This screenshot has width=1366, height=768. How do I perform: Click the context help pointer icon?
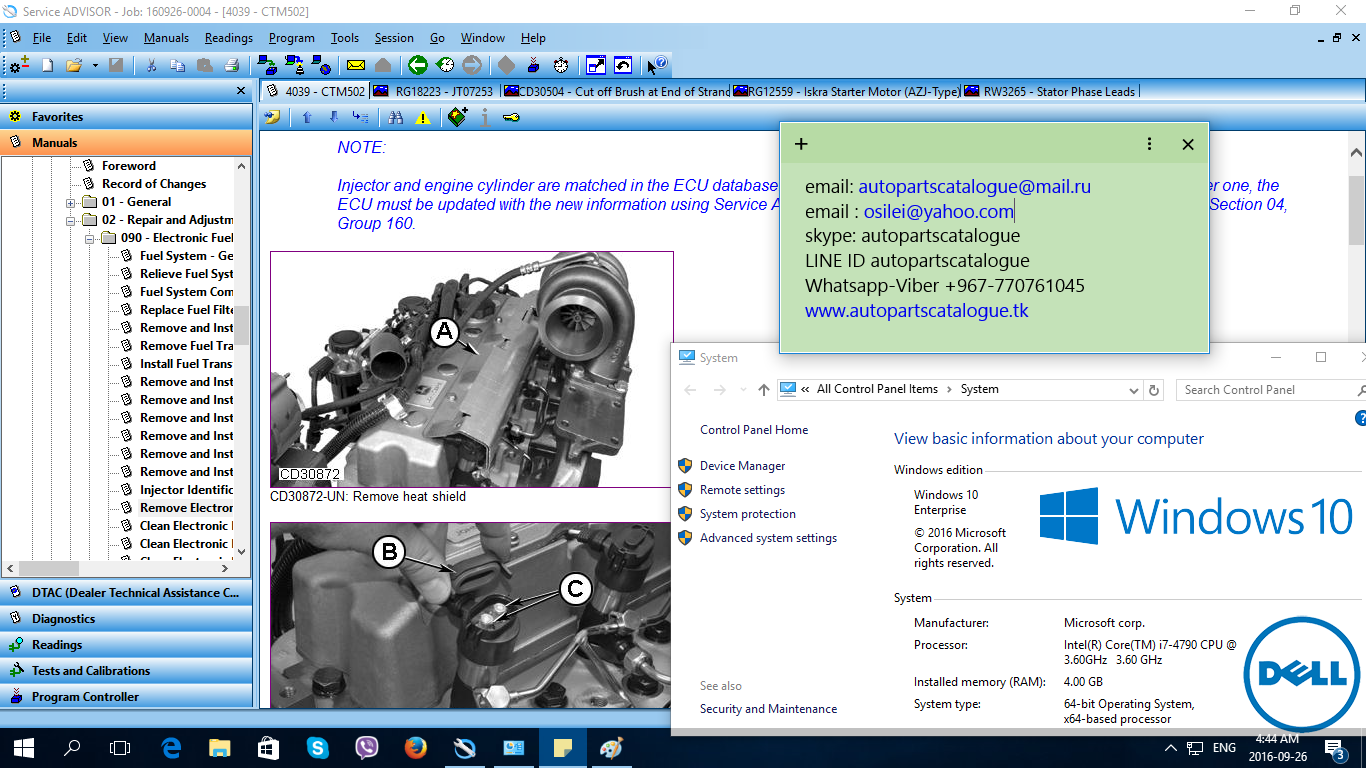(x=657, y=66)
